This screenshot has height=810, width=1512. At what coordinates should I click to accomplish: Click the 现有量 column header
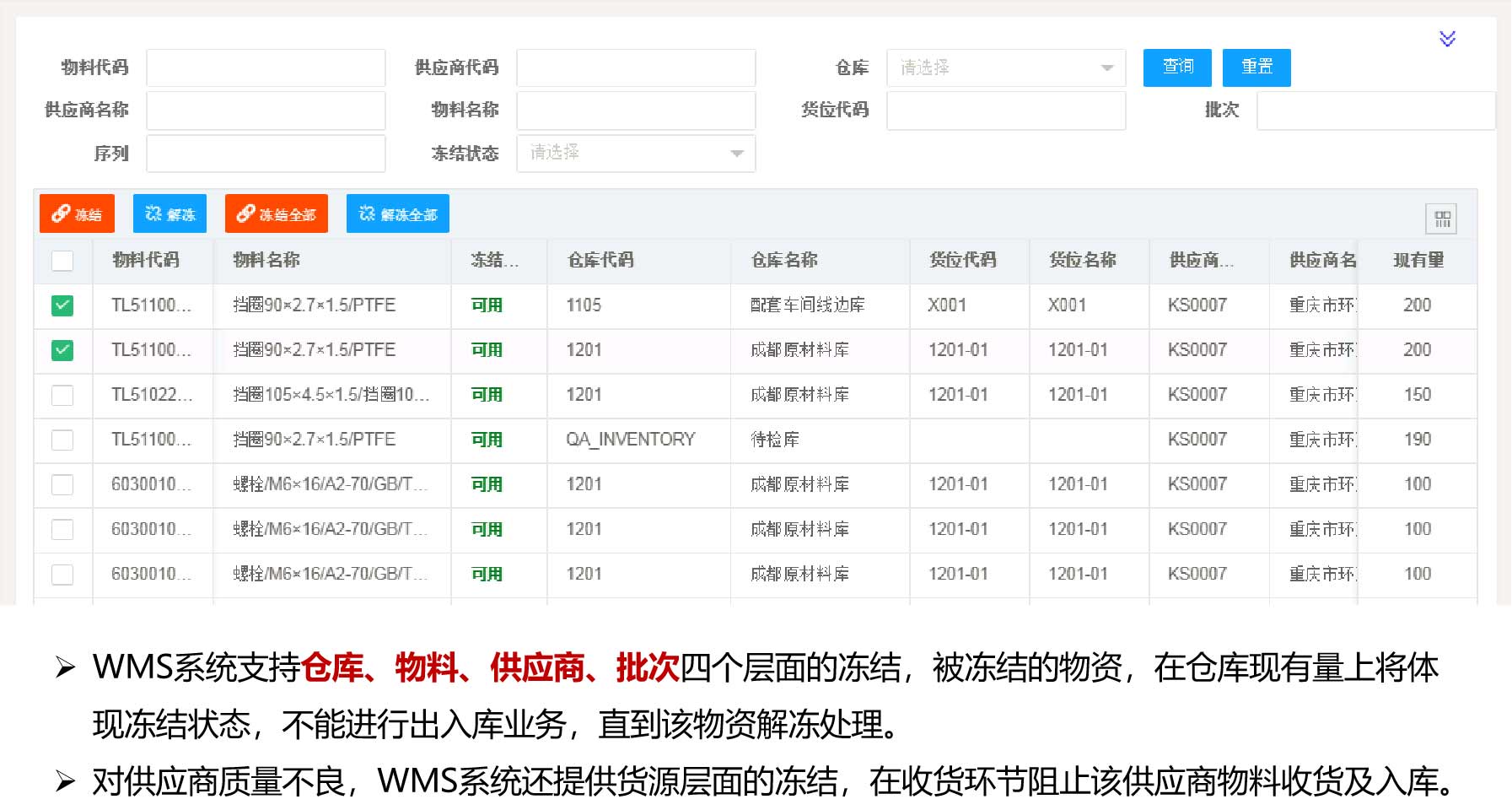tap(1418, 261)
